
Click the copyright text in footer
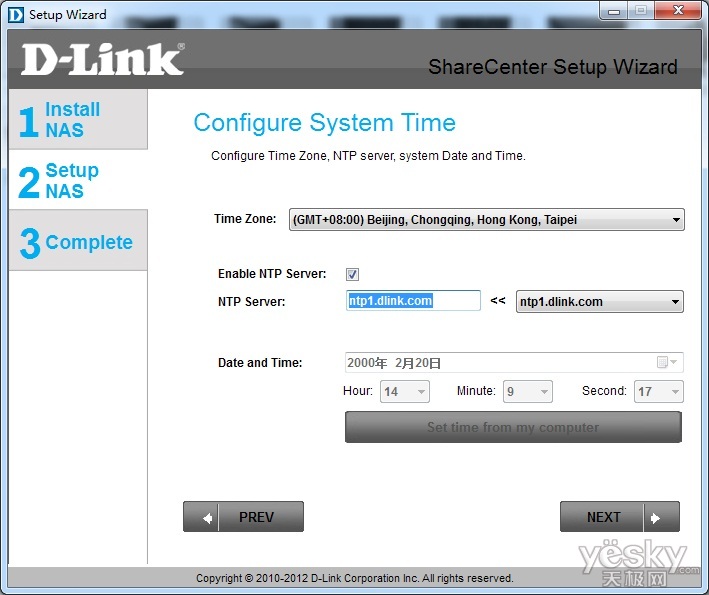pos(355,578)
